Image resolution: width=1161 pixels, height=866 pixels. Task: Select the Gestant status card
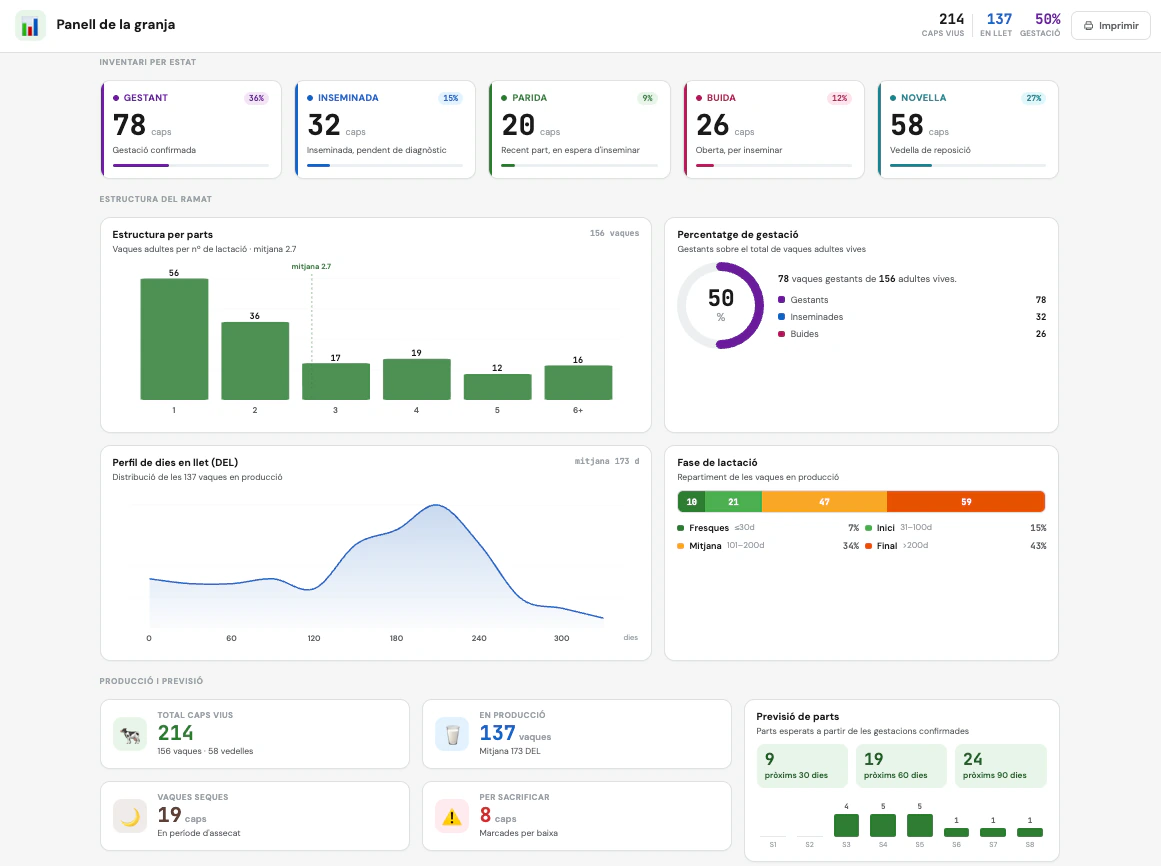click(191, 130)
